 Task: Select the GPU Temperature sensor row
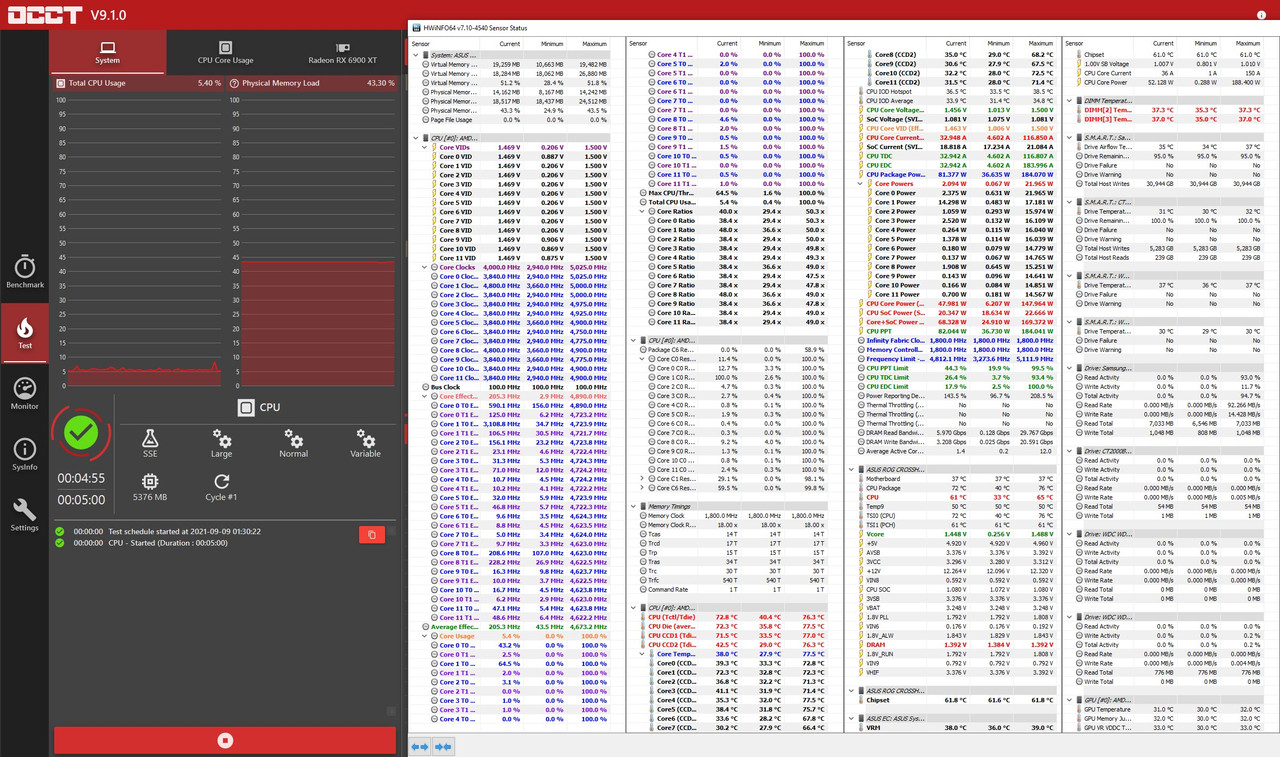[1171, 709]
